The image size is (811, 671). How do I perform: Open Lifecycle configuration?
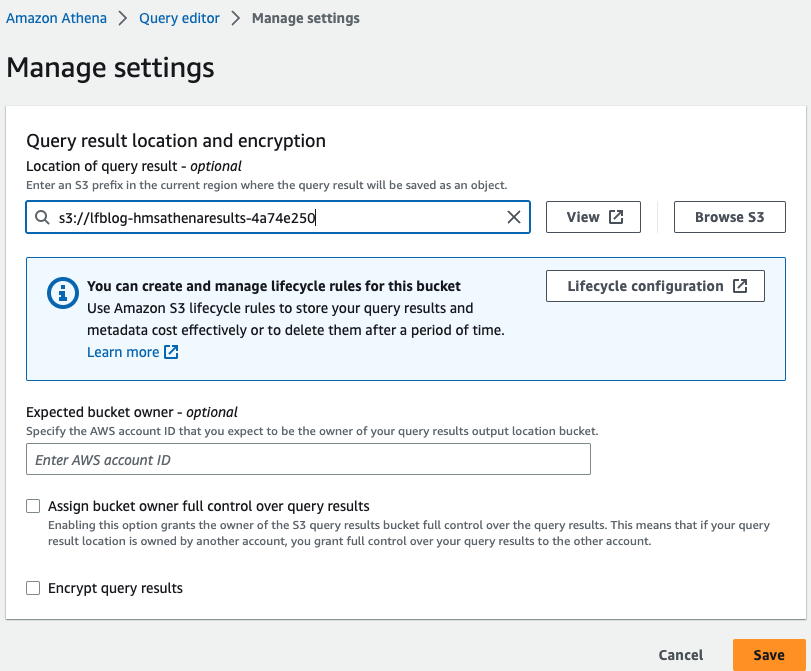(655, 286)
